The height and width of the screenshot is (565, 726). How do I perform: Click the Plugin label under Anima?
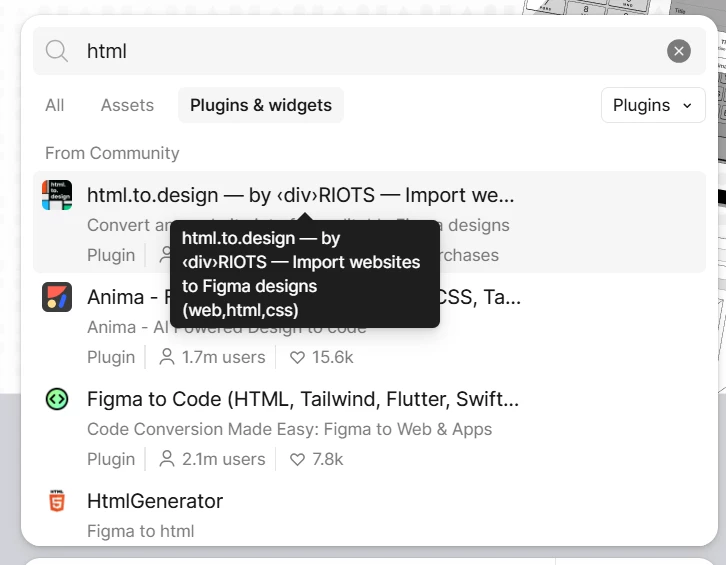click(111, 357)
